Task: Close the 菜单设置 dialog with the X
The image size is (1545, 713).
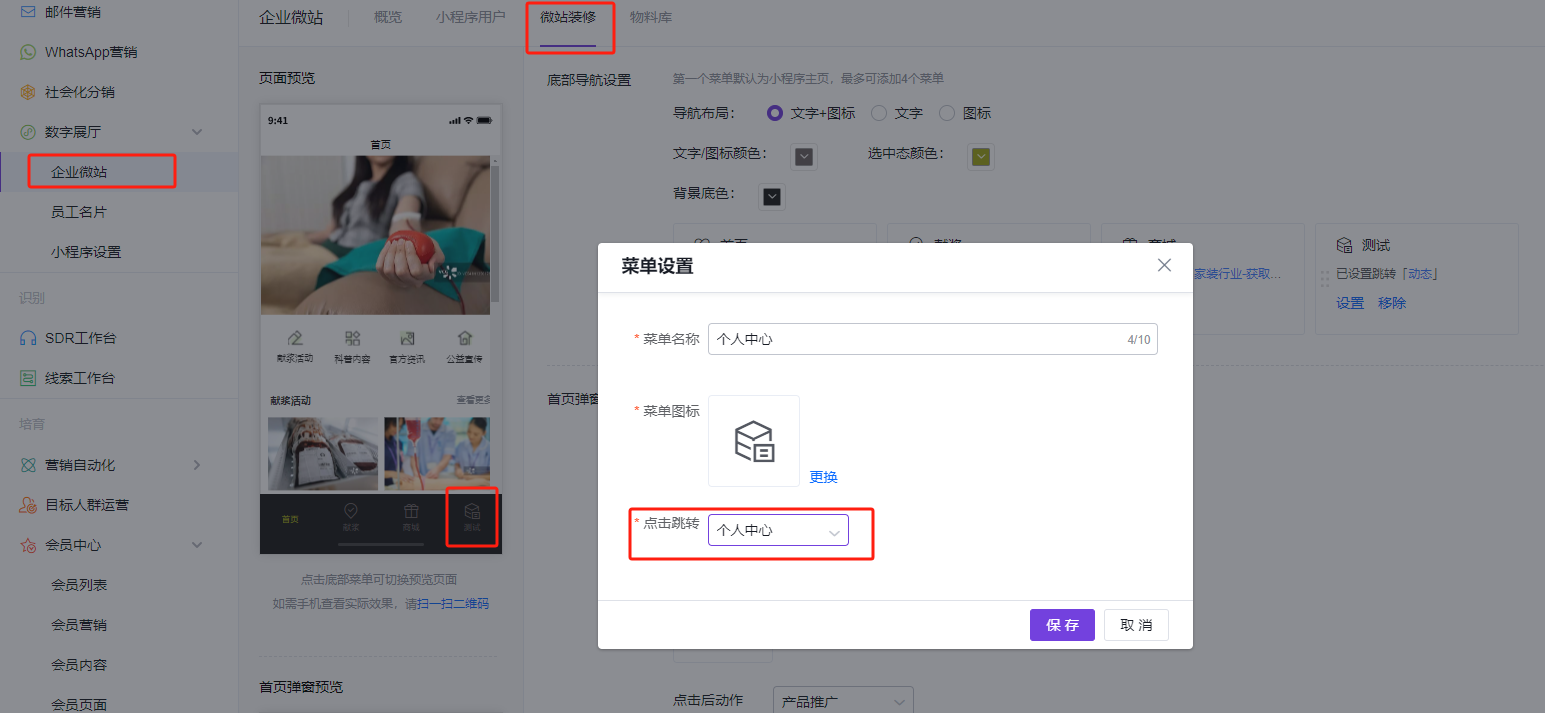Action: tap(1164, 265)
